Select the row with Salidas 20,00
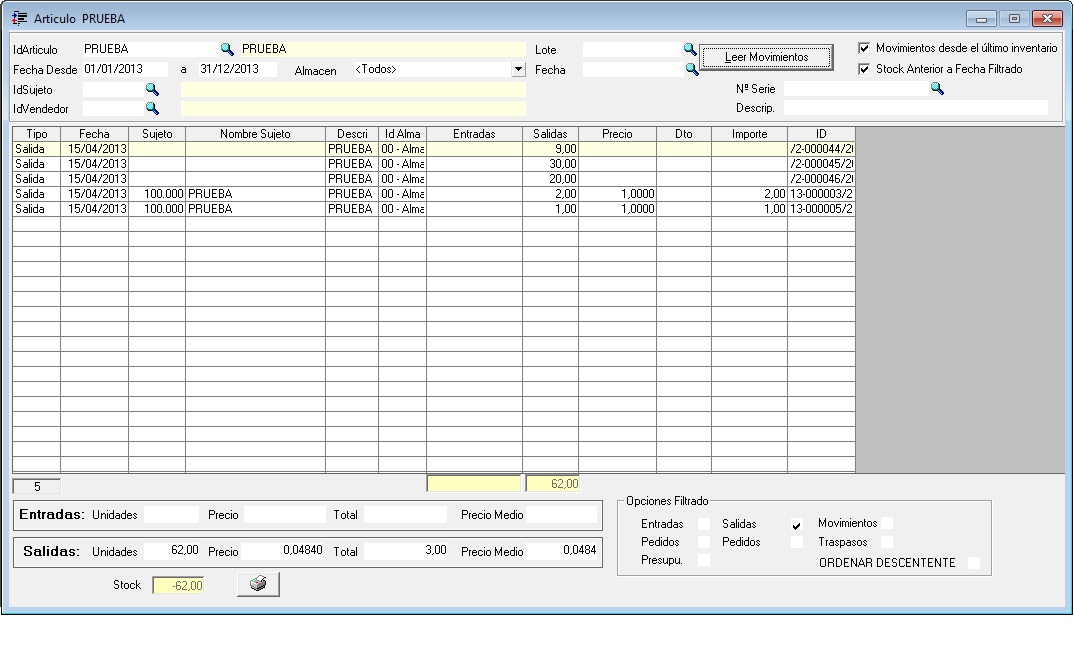Viewport: 1074px width, 648px height. [x=434, y=179]
